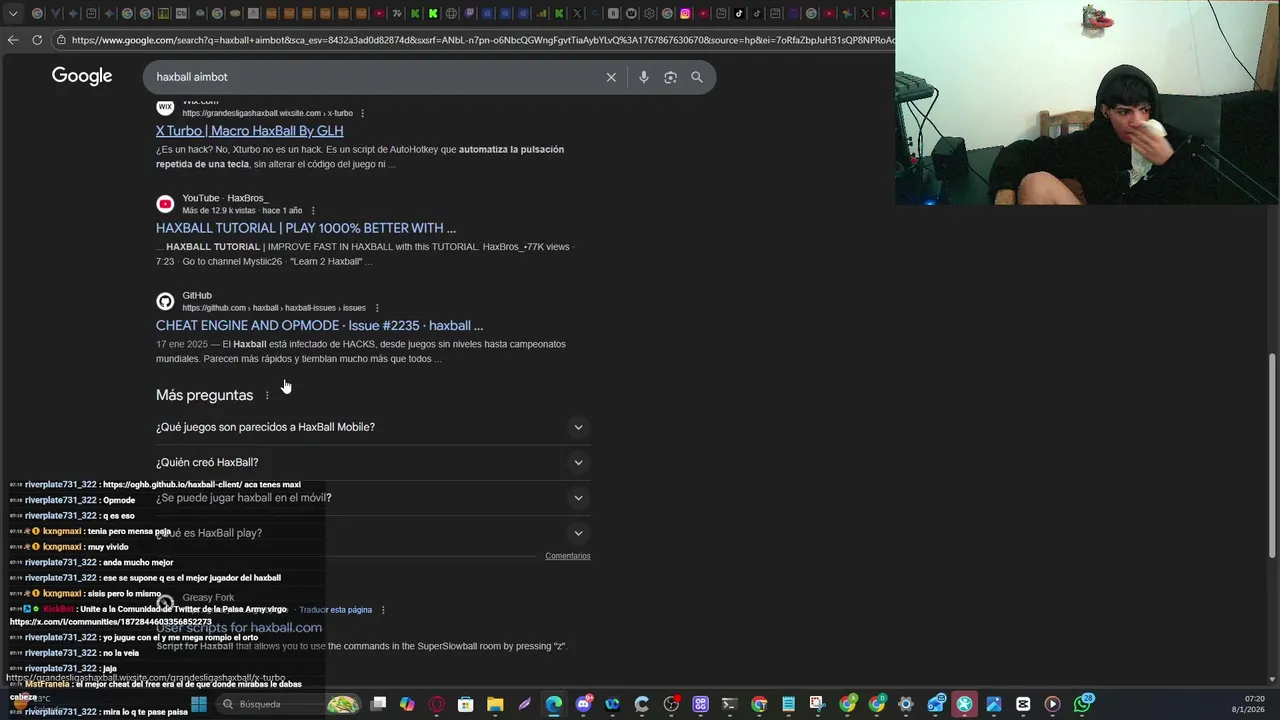Click the magnifier search submit icon
Viewport: 1280px width, 720px height.
tap(697, 77)
